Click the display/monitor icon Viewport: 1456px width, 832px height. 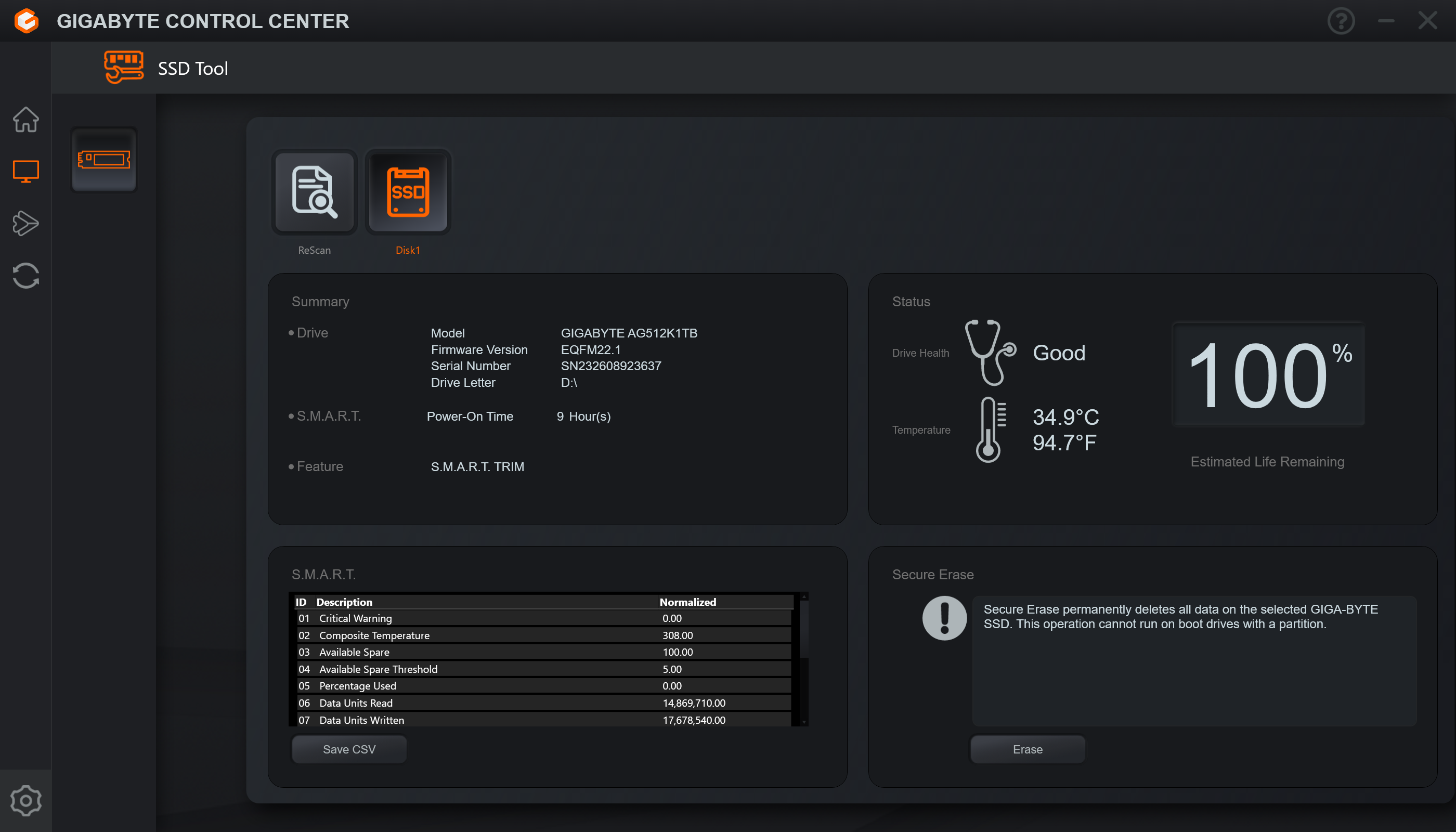[26, 170]
